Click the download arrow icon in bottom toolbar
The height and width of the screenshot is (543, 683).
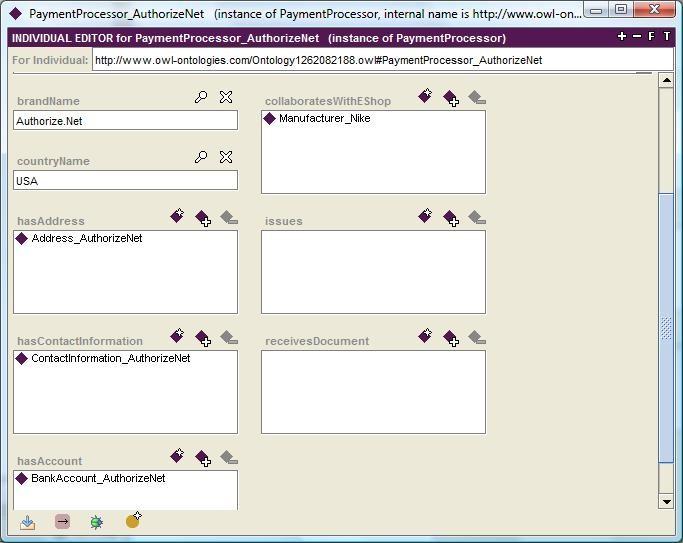28,522
